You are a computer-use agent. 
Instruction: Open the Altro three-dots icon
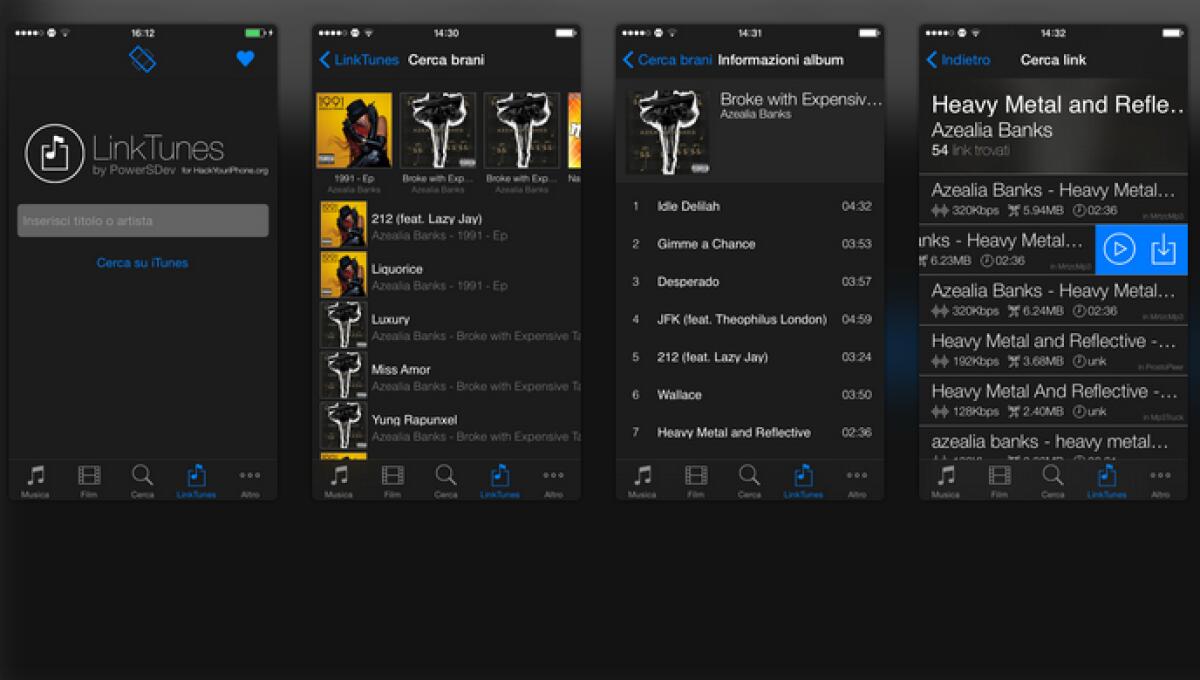click(249, 477)
